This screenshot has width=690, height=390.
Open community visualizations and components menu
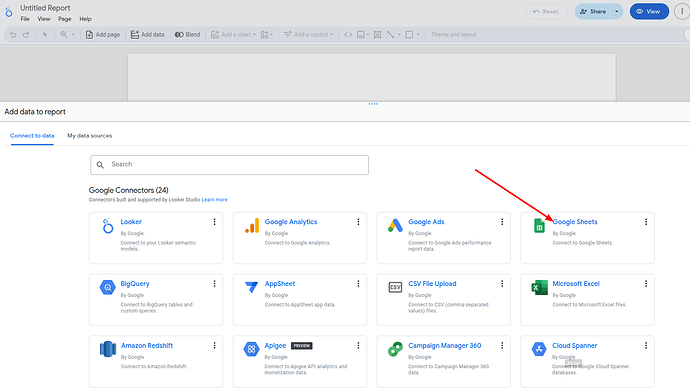267,34
